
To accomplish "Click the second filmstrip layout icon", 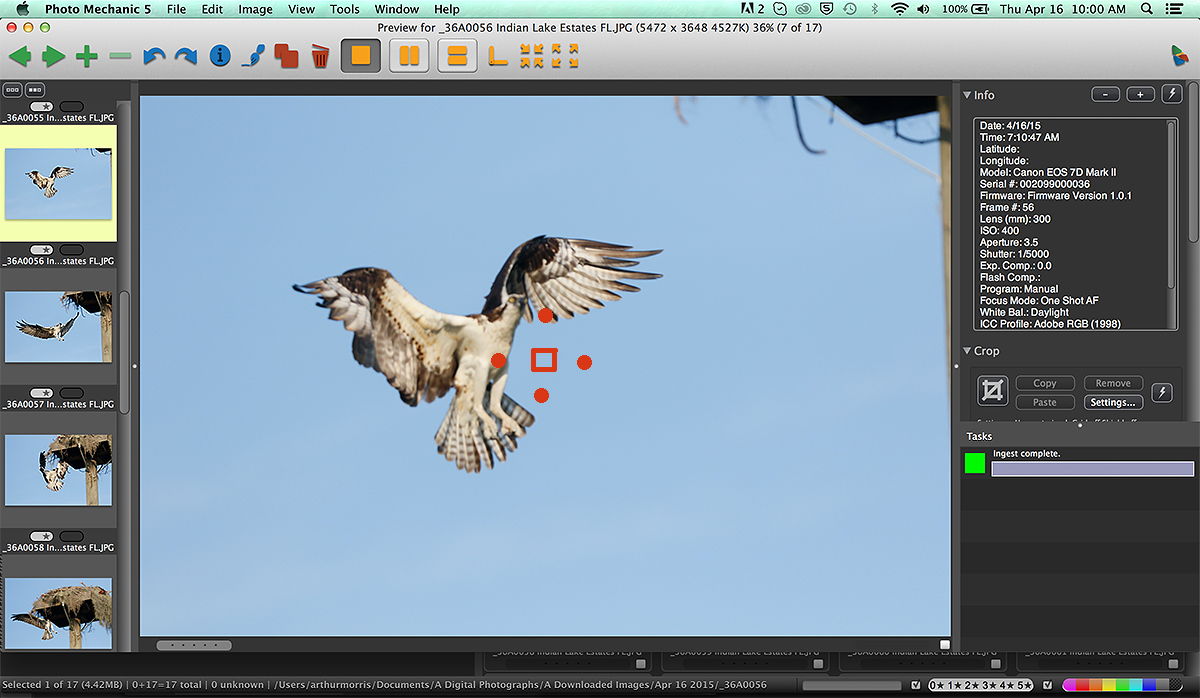I will point(35,89).
